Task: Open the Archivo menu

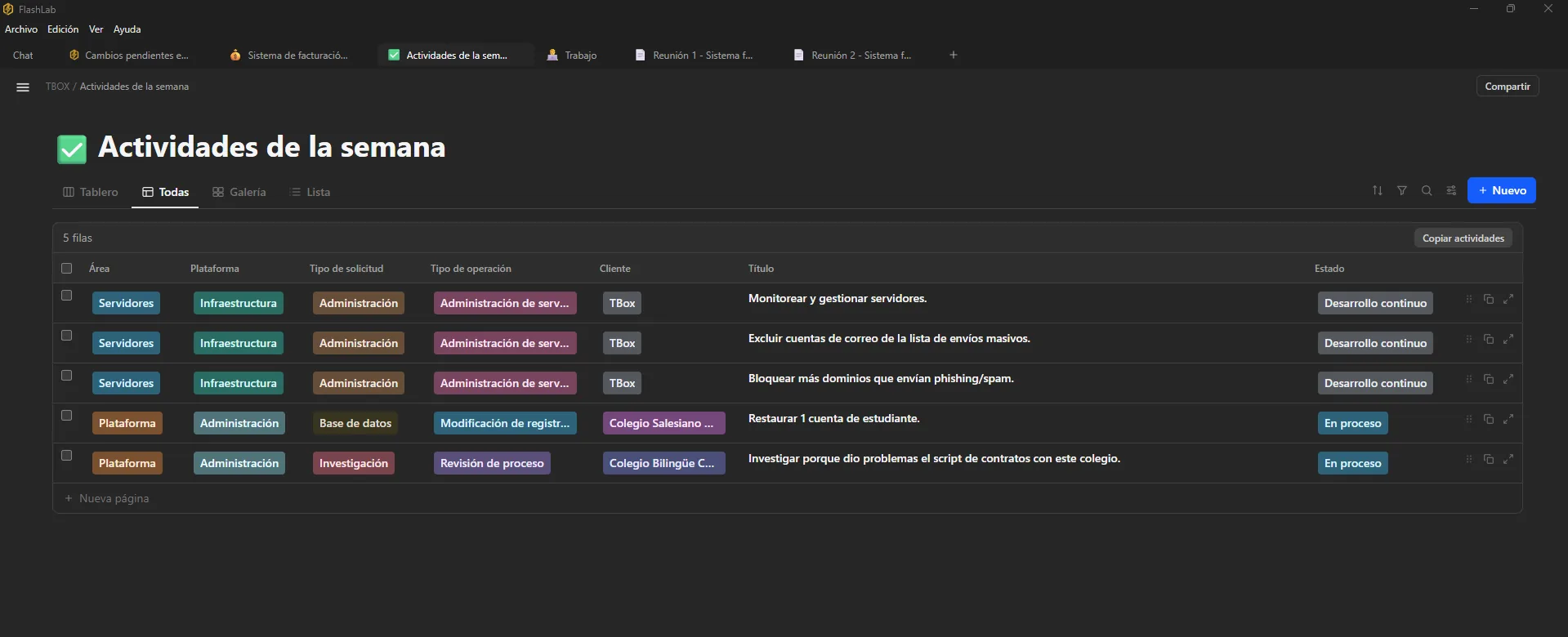Action: pos(21,29)
